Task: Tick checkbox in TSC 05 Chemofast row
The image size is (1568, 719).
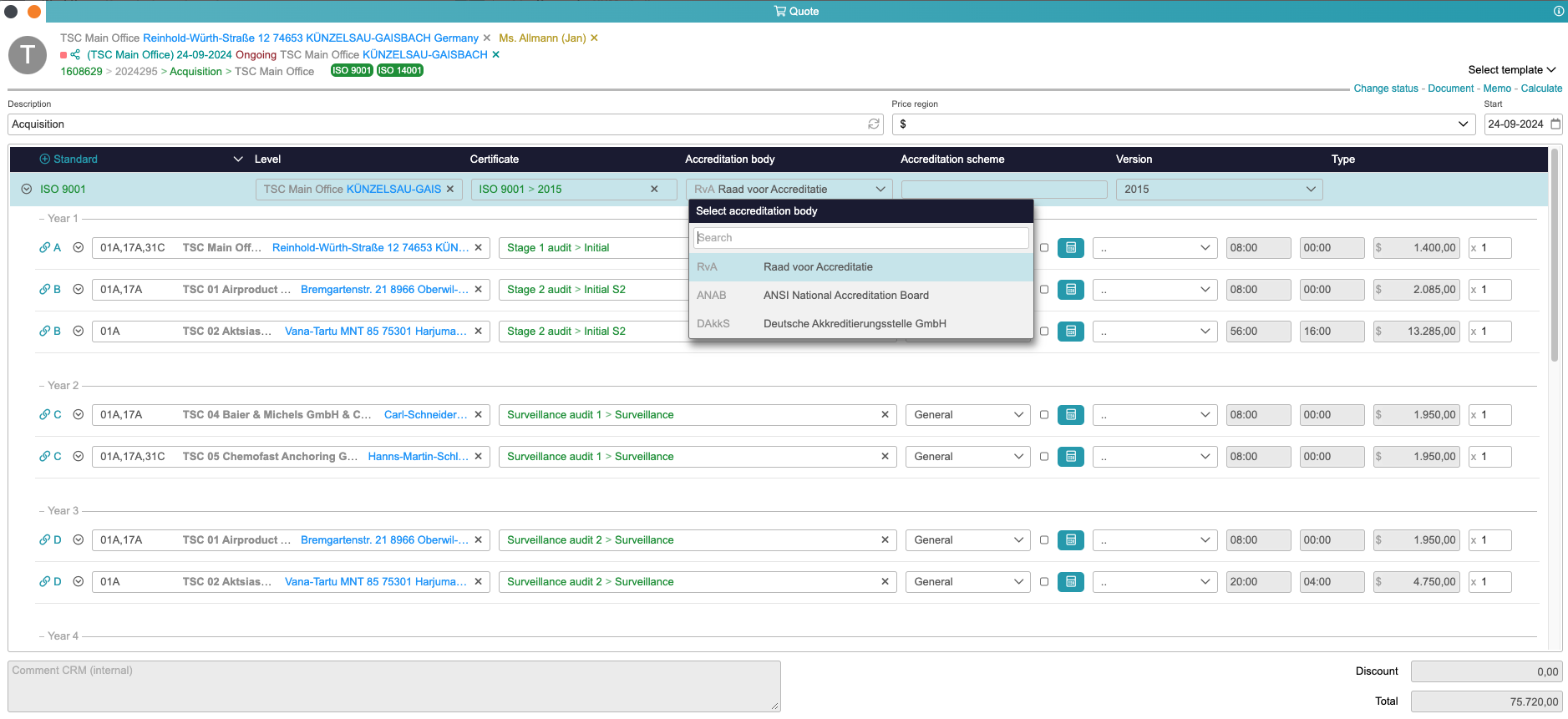Action: coord(1044,457)
